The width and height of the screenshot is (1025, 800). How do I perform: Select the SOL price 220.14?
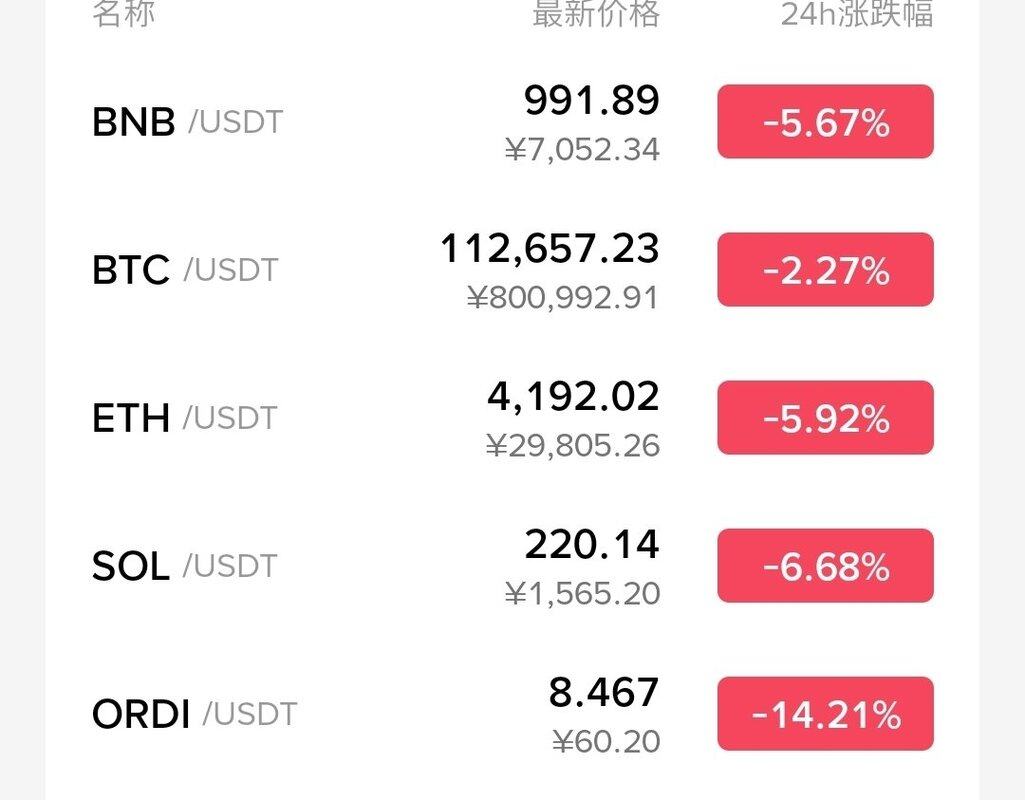[x=592, y=544]
